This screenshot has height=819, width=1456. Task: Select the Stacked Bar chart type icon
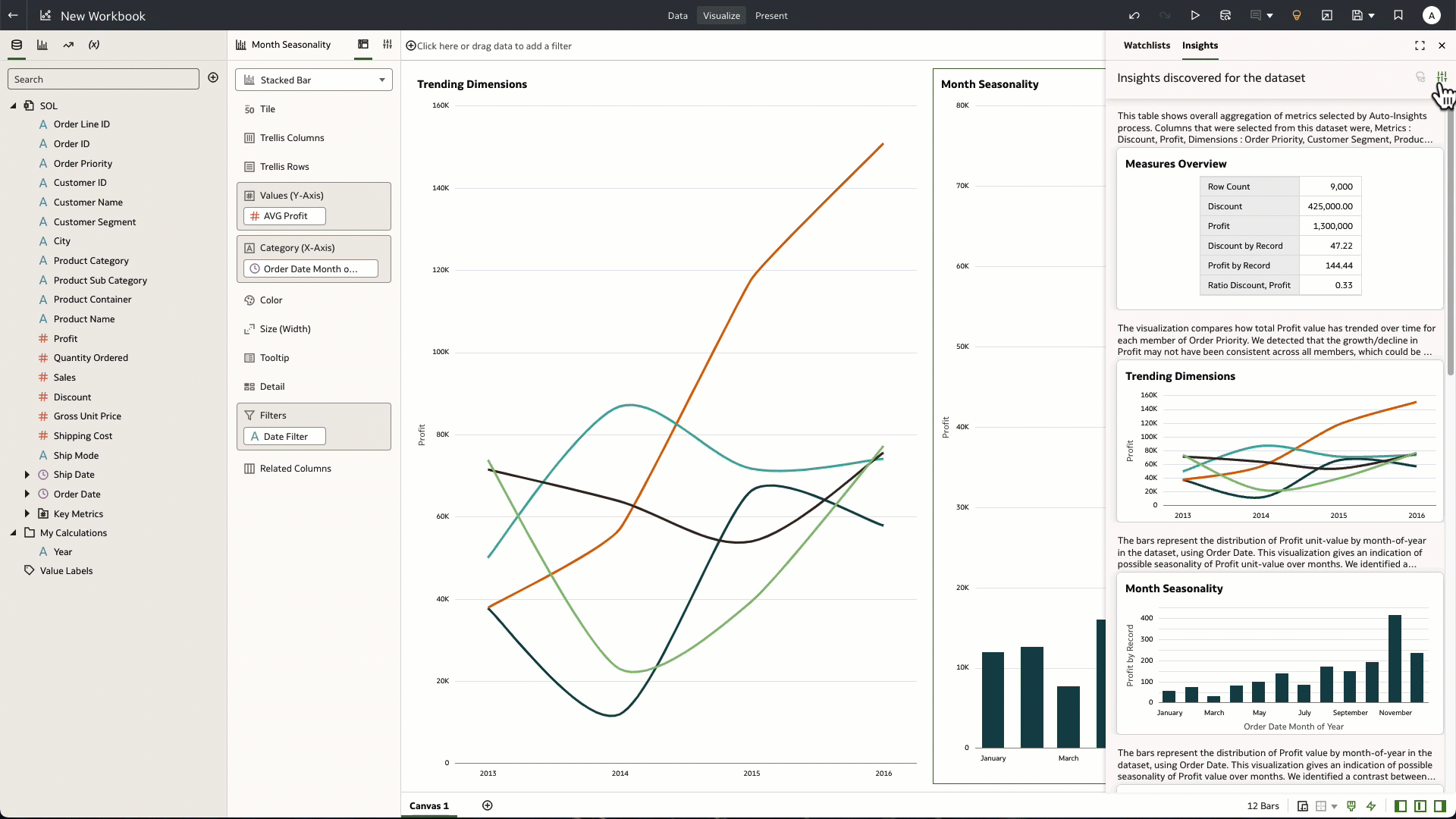pos(250,80)
